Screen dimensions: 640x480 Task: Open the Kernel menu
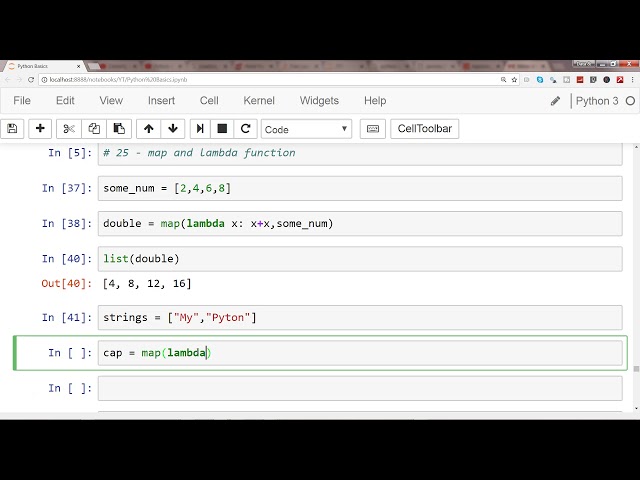[x=259, y=100]
